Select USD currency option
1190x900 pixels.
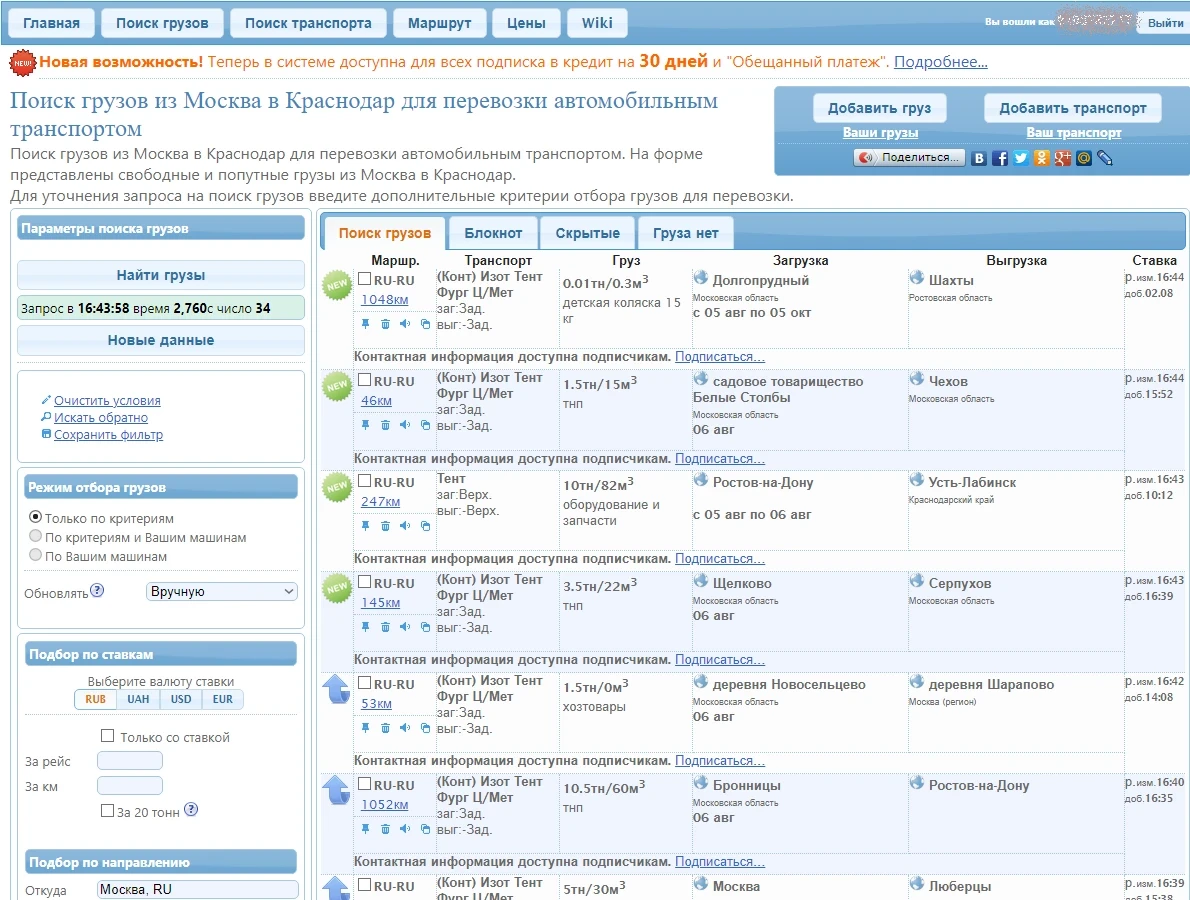click(x=181, y=699)
